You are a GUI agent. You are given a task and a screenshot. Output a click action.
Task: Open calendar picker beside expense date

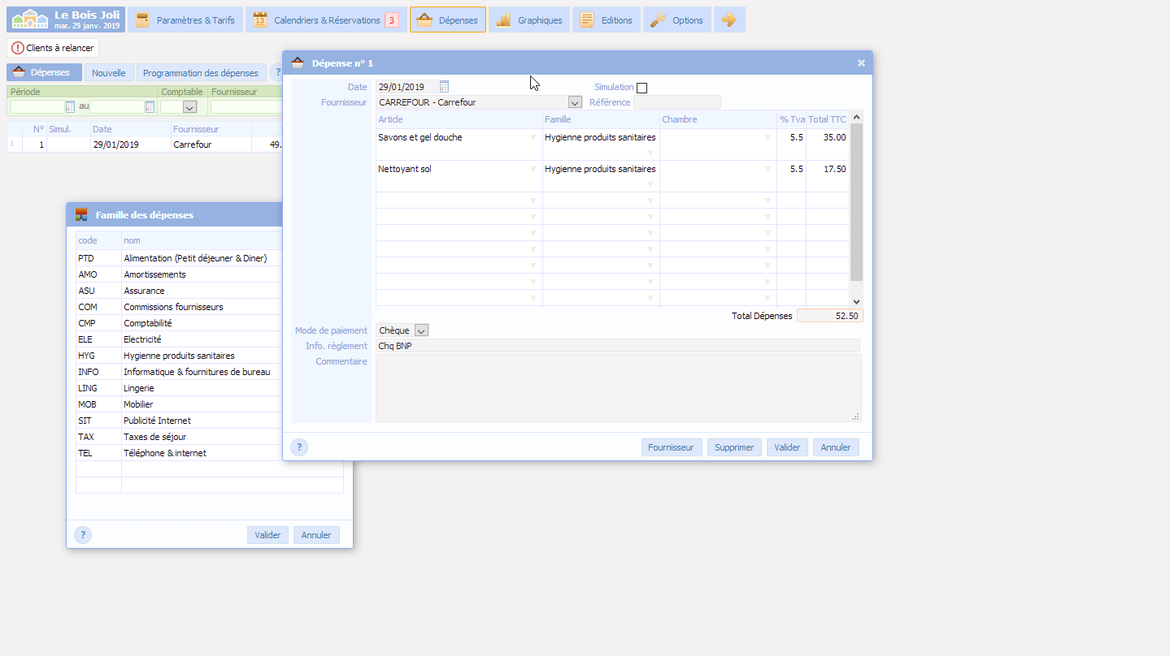click(444, 87)
